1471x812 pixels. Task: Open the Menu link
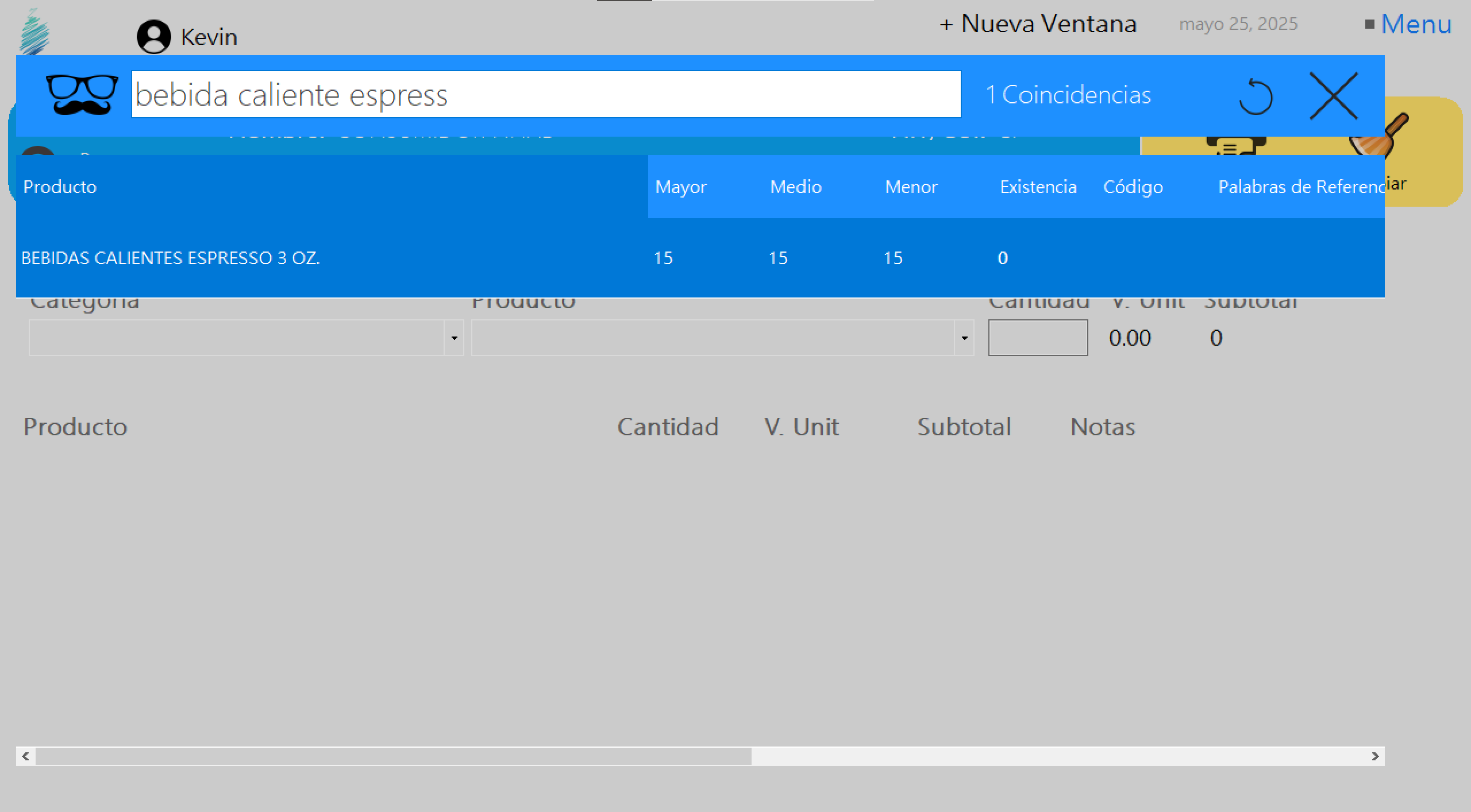pos(1415,24)
